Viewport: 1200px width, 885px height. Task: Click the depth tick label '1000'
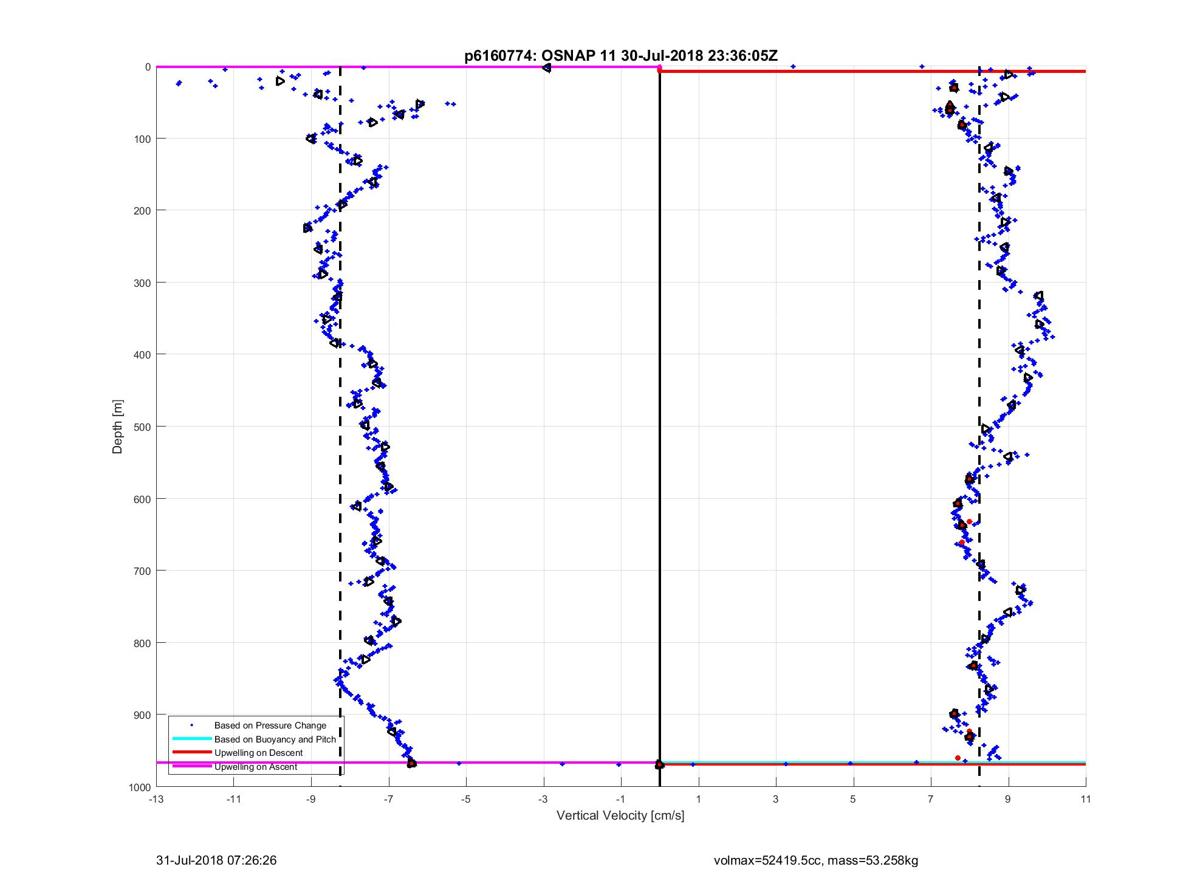(x=139, y=787)
